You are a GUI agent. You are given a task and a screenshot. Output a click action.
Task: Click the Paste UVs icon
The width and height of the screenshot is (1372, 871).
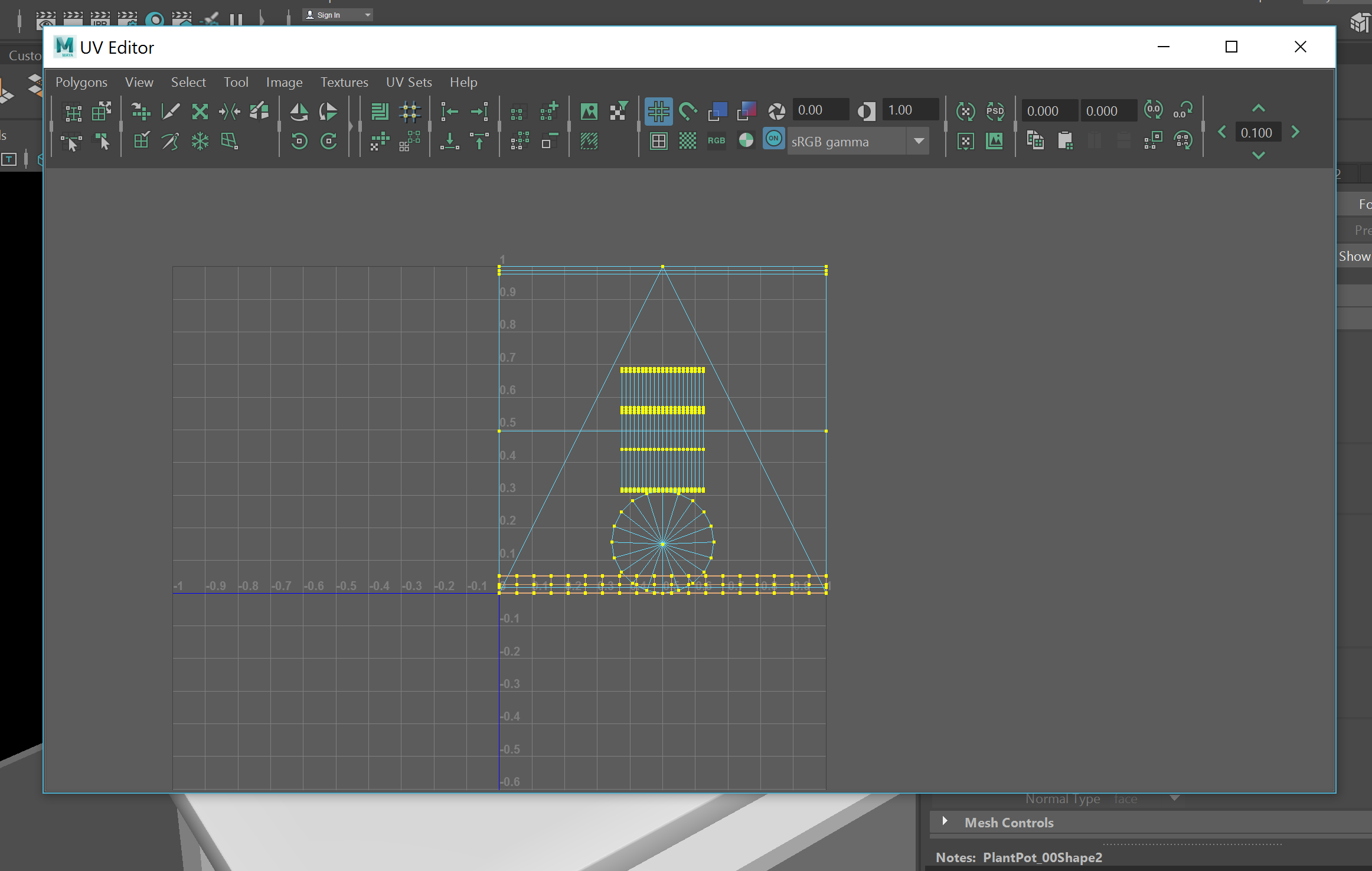point(1065,140)
